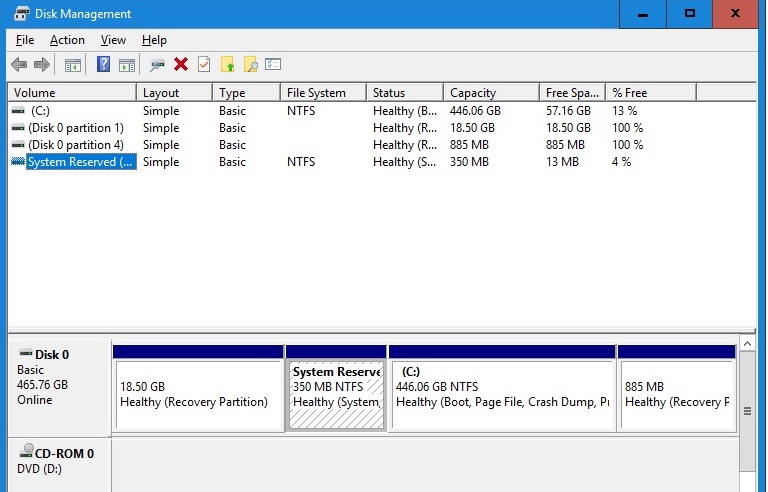Click drive icon beside Disk 0 partition 1 row
Screen dimensions: 768x492
tap(18, 128)
